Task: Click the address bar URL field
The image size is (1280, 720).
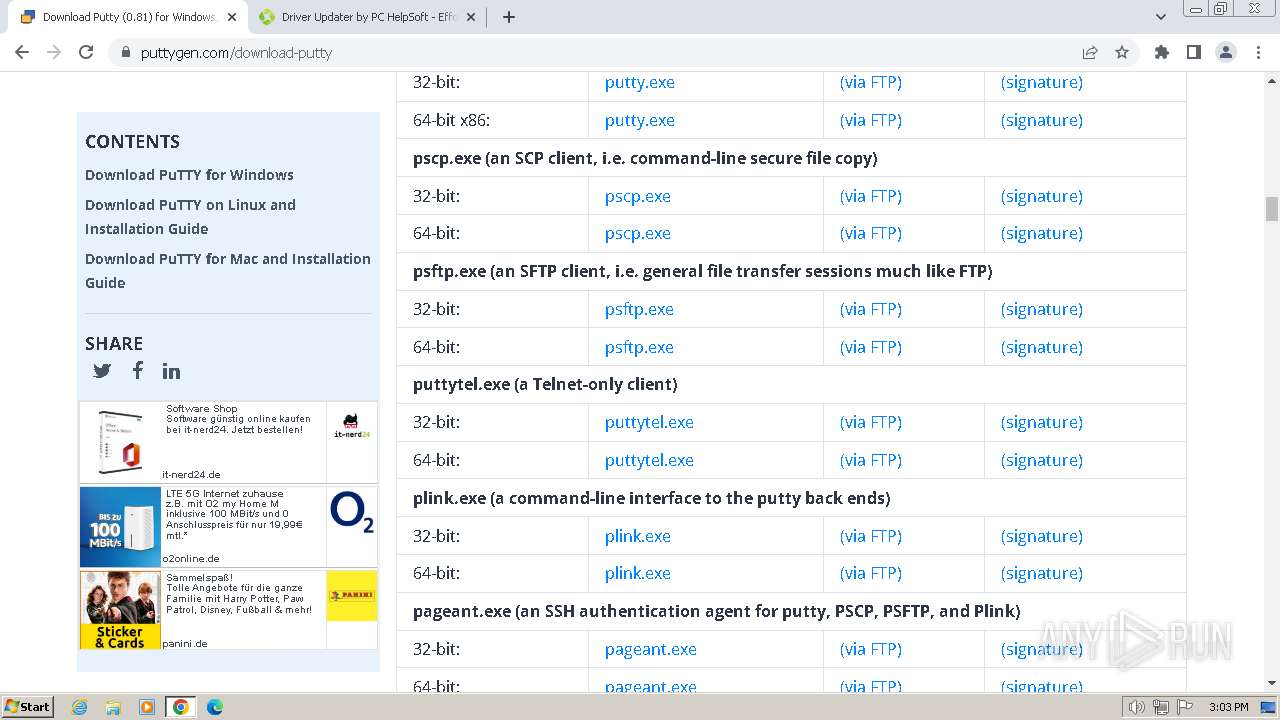Action: [x=590, y=52]
